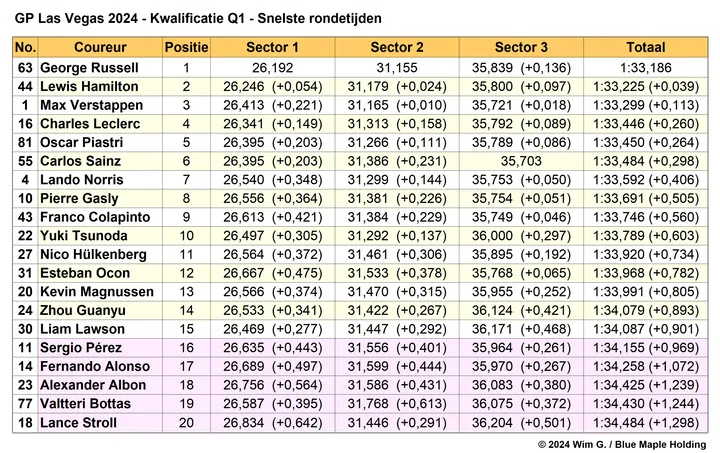Select the Sector 1 header cell
Screen dimensions: 720x453
(x=272, y=48)
